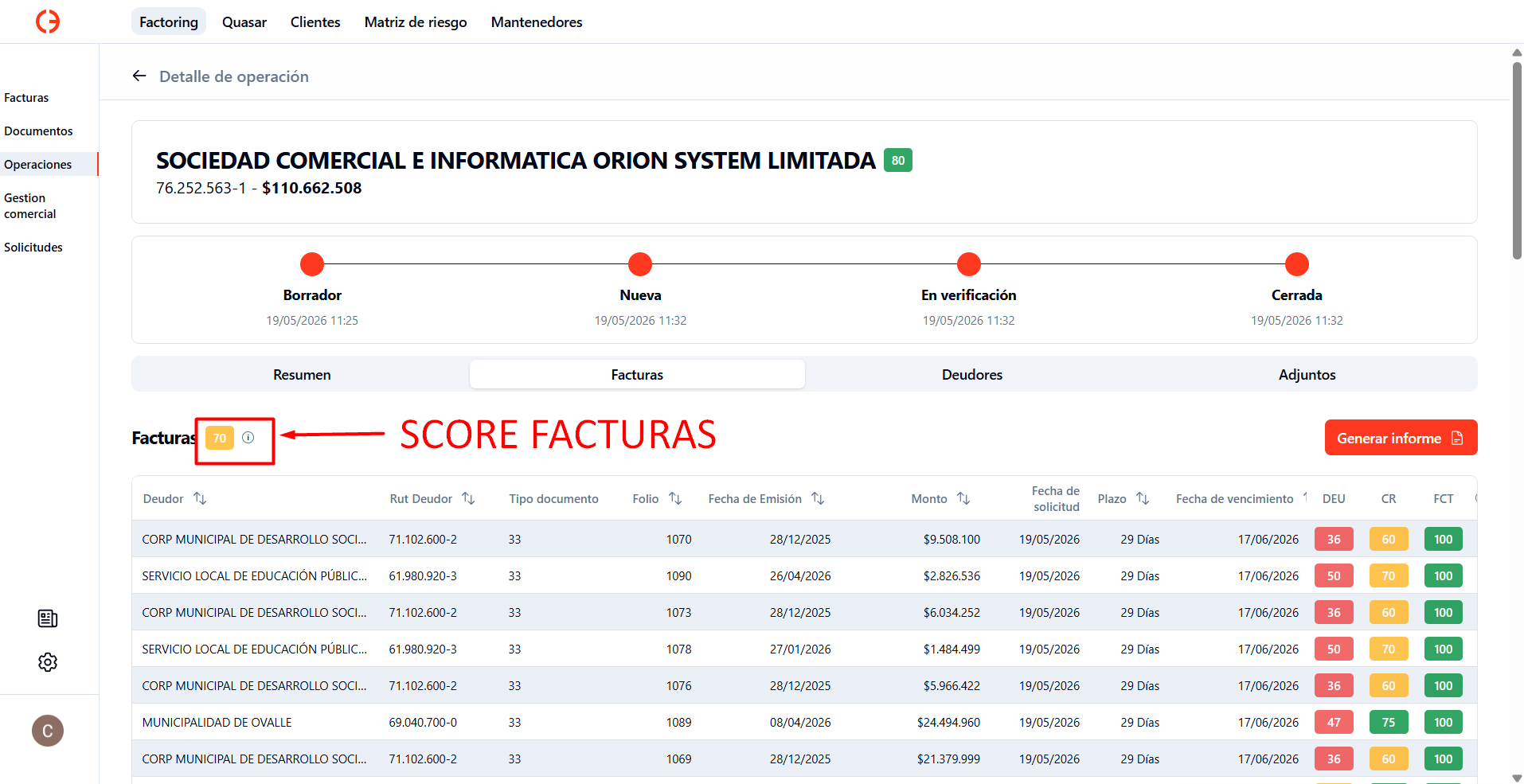Click the red app logo
This screenshot has height=784, width=1524.
click(x=48, y=21)
